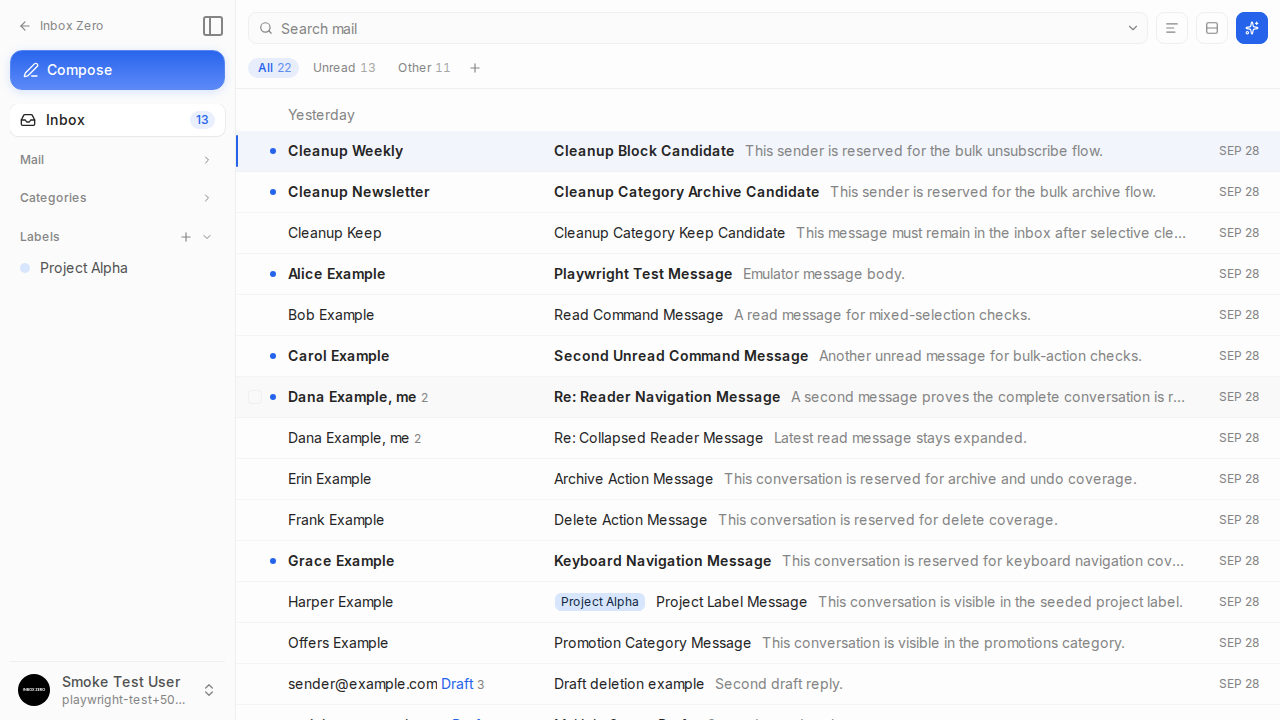Screen dimensions: 1280x720
Task: Switch to the All tab
Action: pyautogui.click(x=274, y=68)
